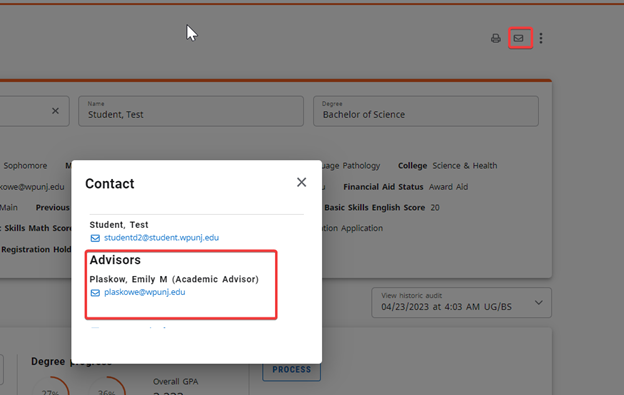The width and height of the screenshot is (624, 395).
Task: Click the Contact dialog title
Action: pos(109,184)
